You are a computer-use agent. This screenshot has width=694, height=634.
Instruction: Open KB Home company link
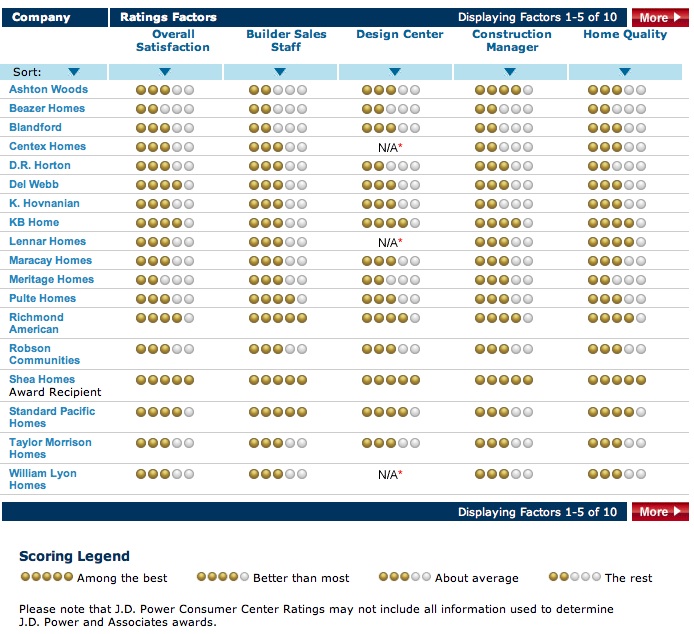click(34, 222)
